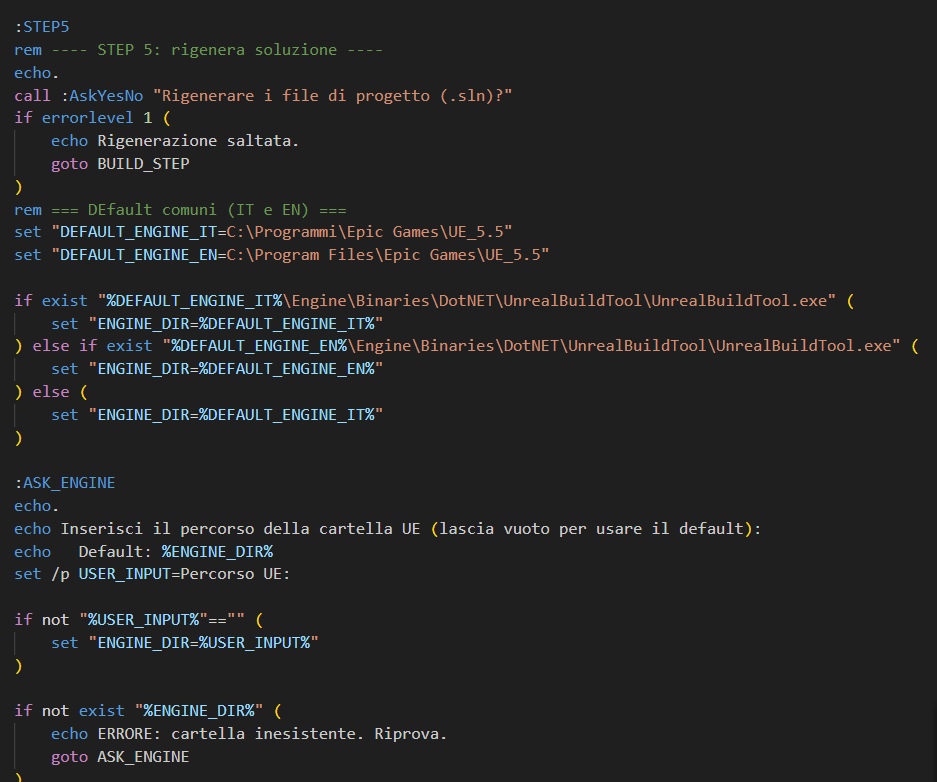The height and width of the screenshot is (782, 937).
Task: Click the "Rigenerazione saltata." echo text
Action: (x=198, y=141)
